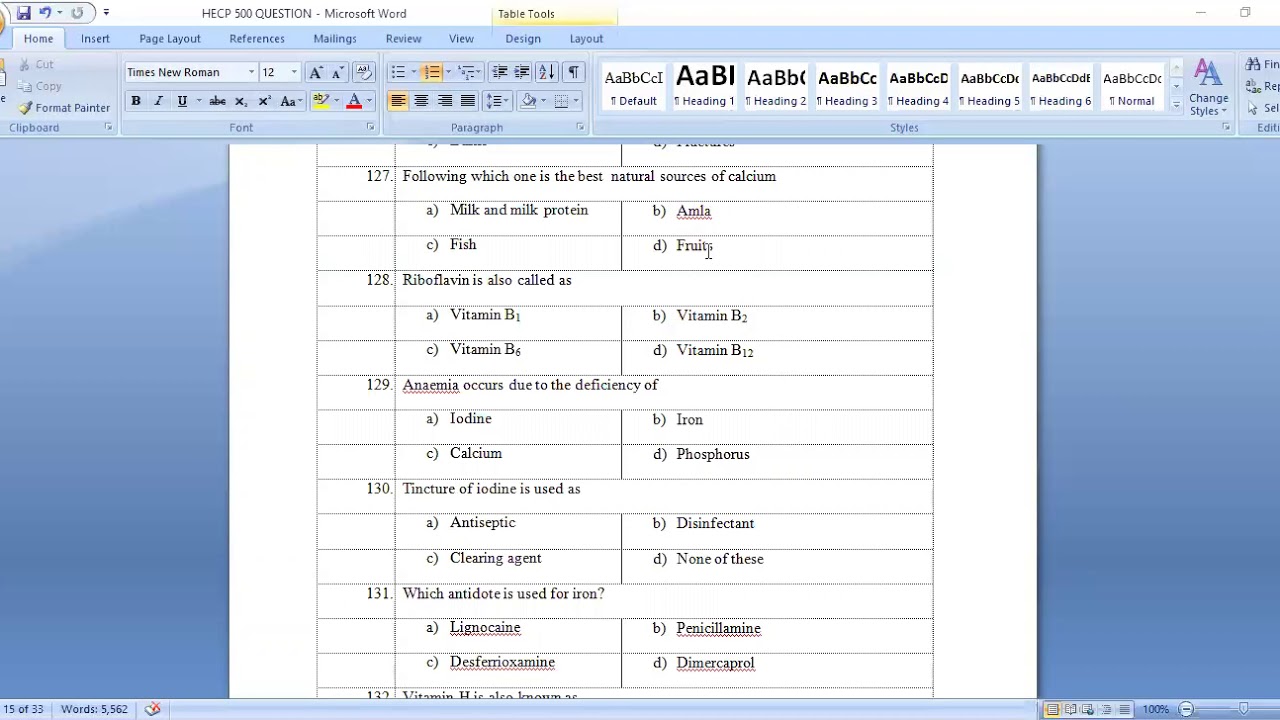The height and width of the screenshot is (720, 1280).
Task: Apply numbered list
Action: pos(432,72)
